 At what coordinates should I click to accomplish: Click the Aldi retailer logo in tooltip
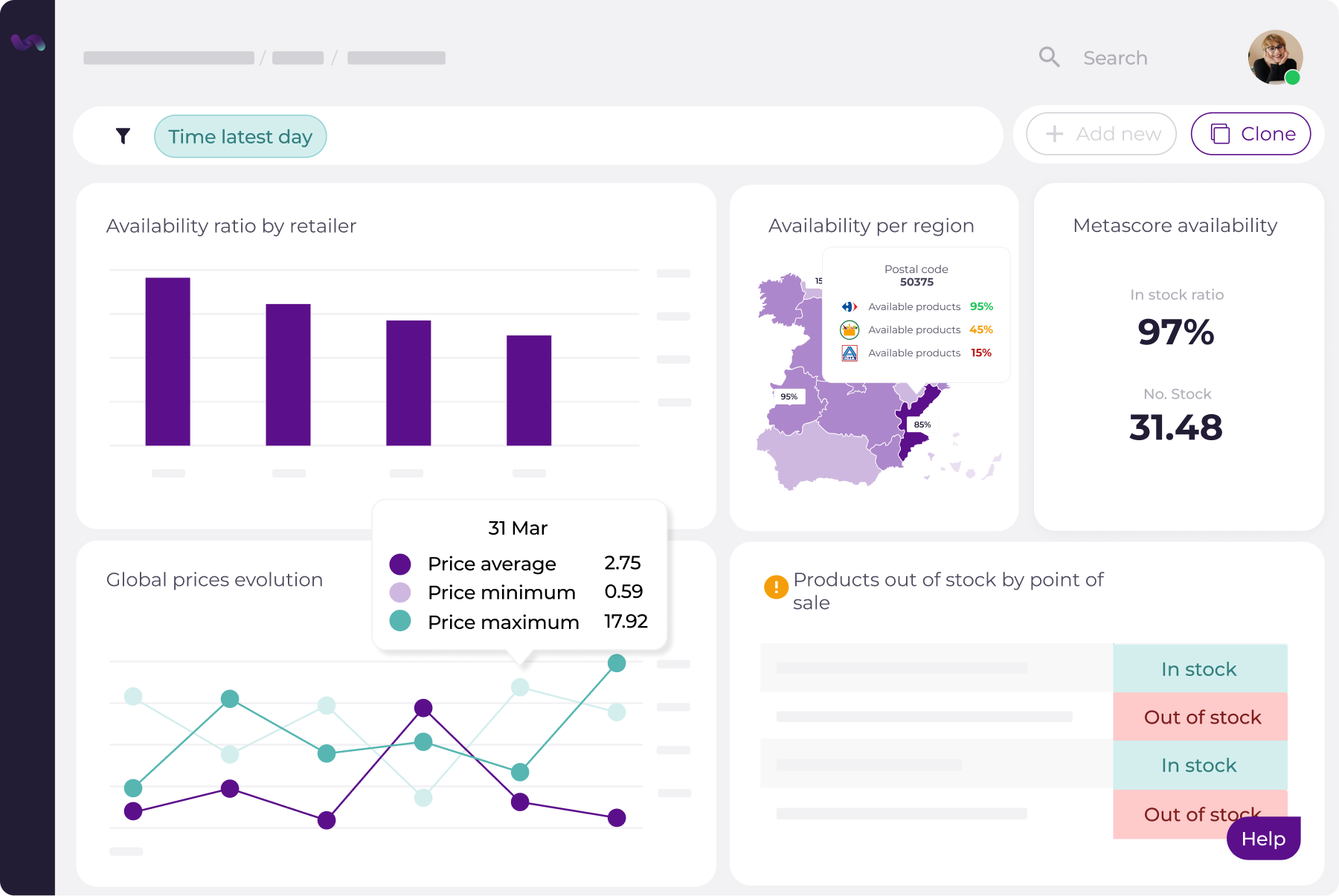850,353
